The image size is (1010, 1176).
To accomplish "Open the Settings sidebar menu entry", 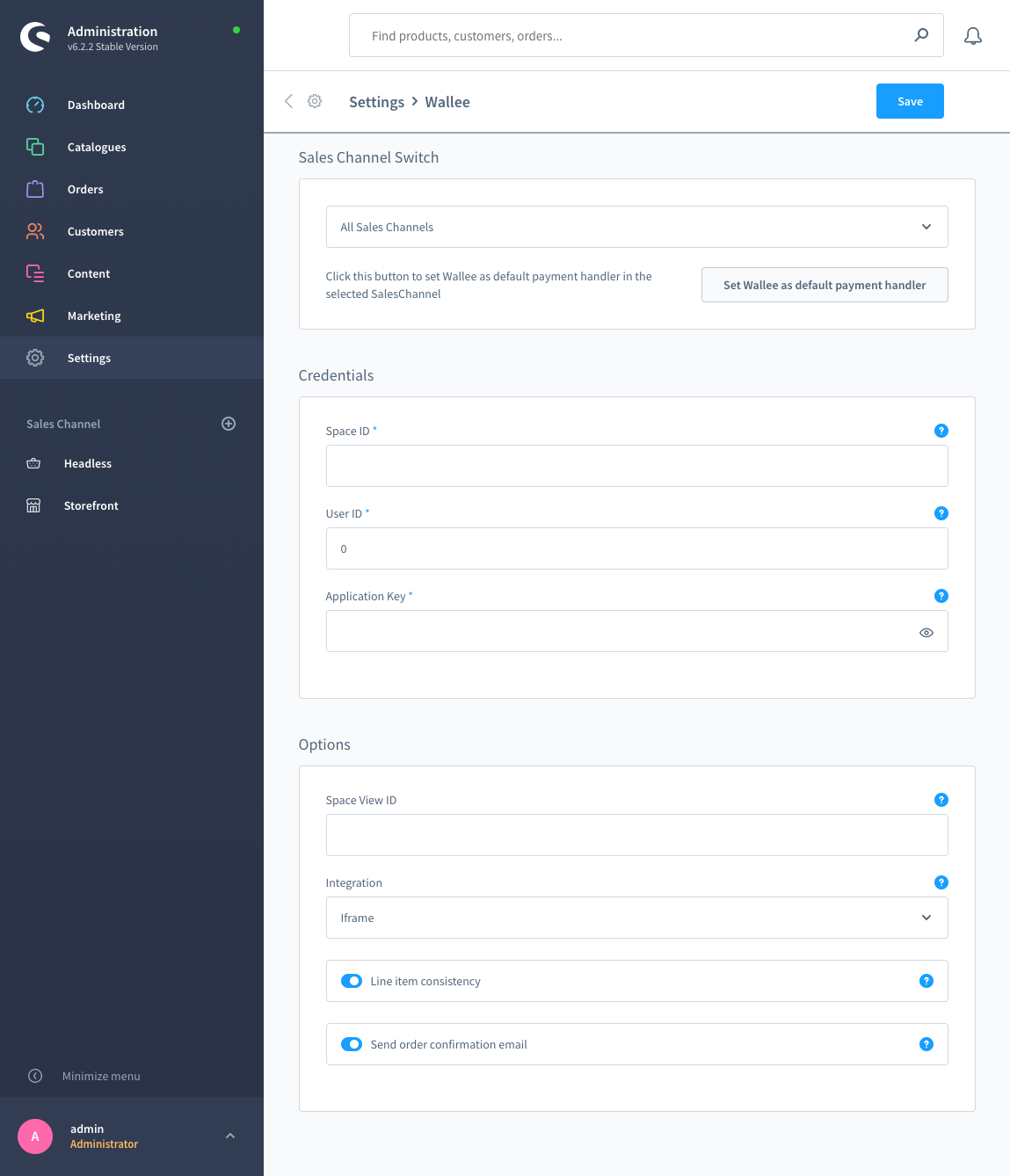I will click(x=88, y=358).
